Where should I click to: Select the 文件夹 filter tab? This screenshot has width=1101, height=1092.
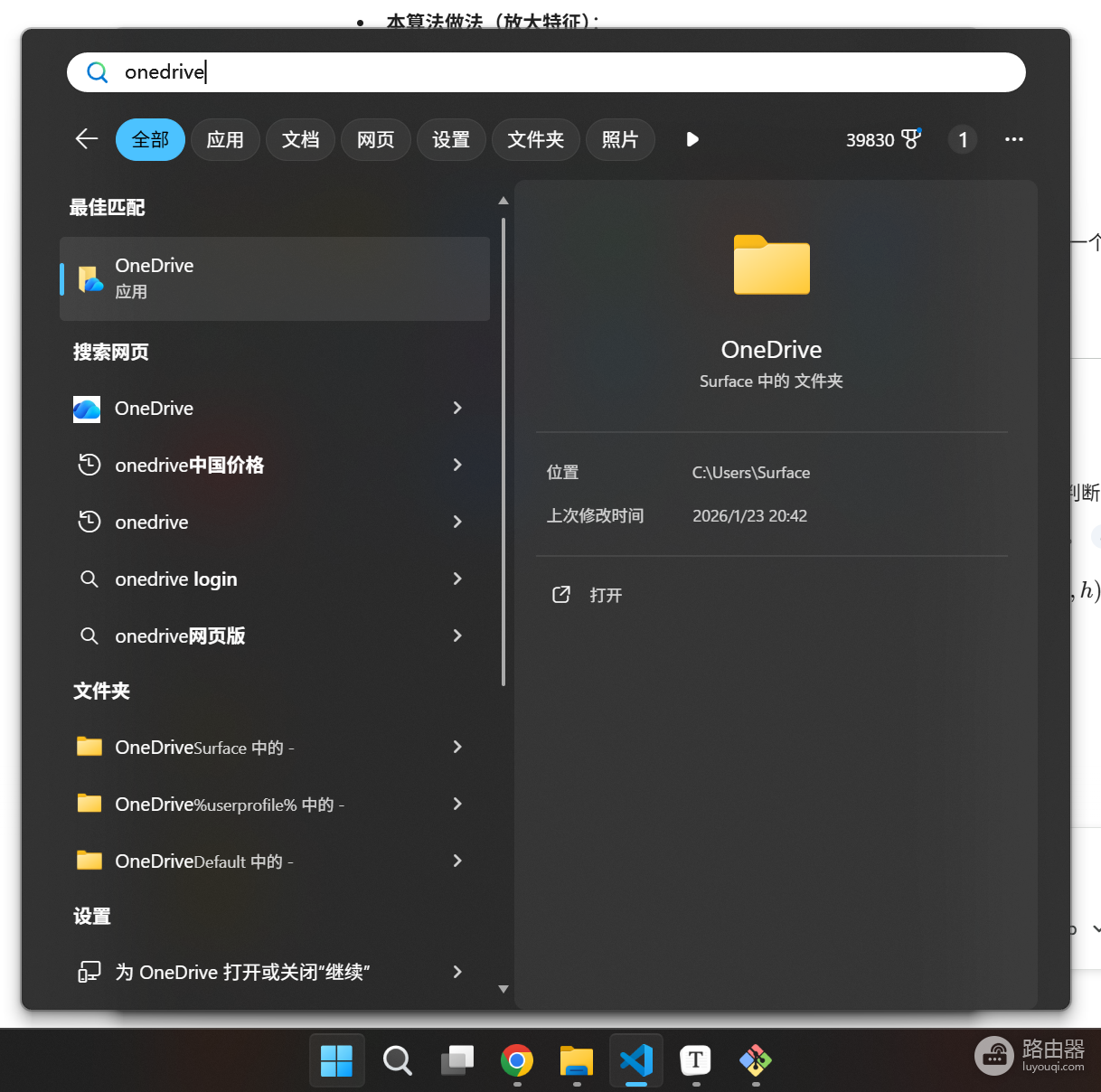[x=536, y=139]
